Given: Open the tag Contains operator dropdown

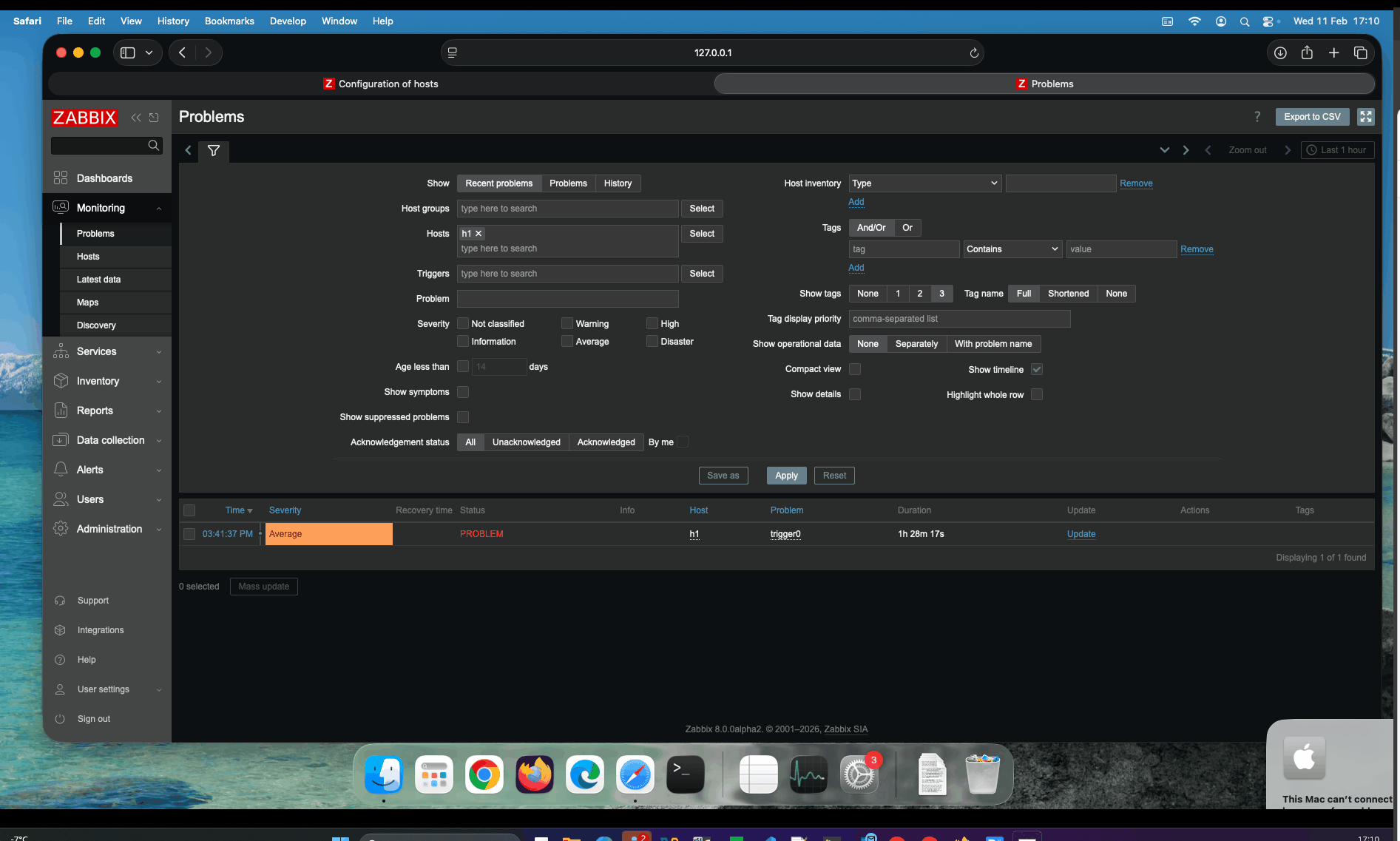Looking at the screenshot, I should pos(1012,249).
